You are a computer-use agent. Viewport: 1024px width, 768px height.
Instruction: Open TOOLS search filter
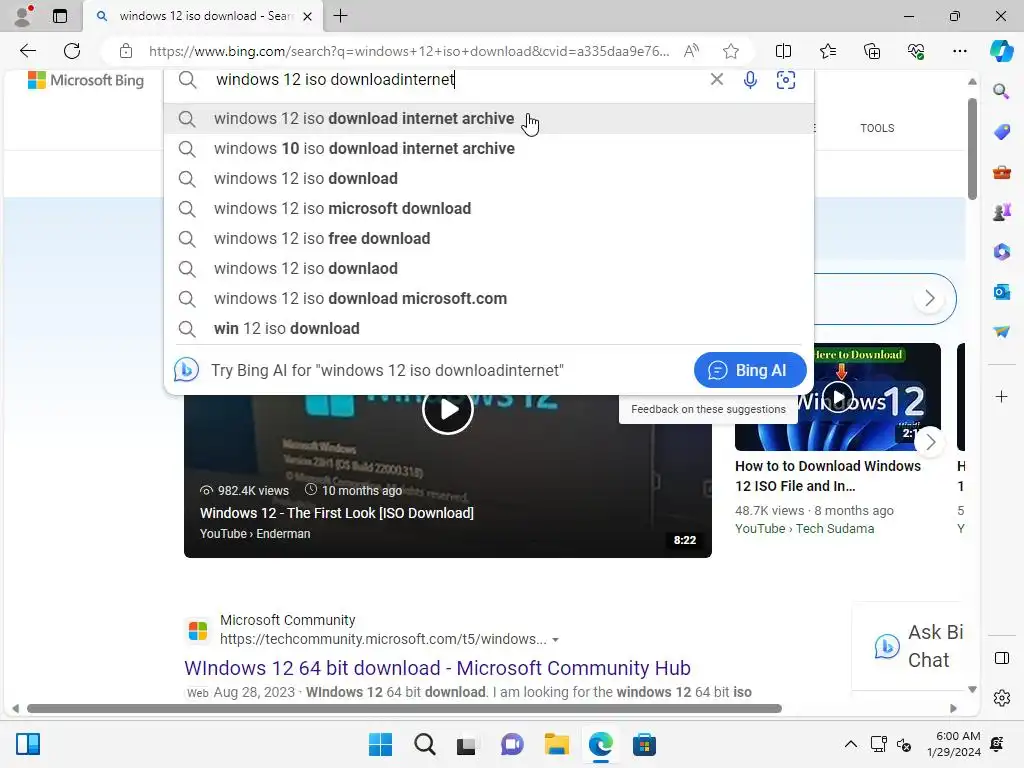(876, 128)
